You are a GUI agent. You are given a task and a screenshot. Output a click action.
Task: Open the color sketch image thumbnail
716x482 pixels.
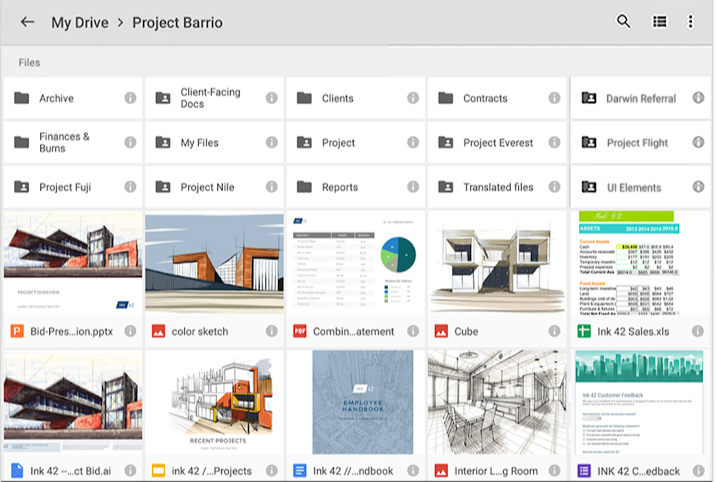tap(214, 263)
